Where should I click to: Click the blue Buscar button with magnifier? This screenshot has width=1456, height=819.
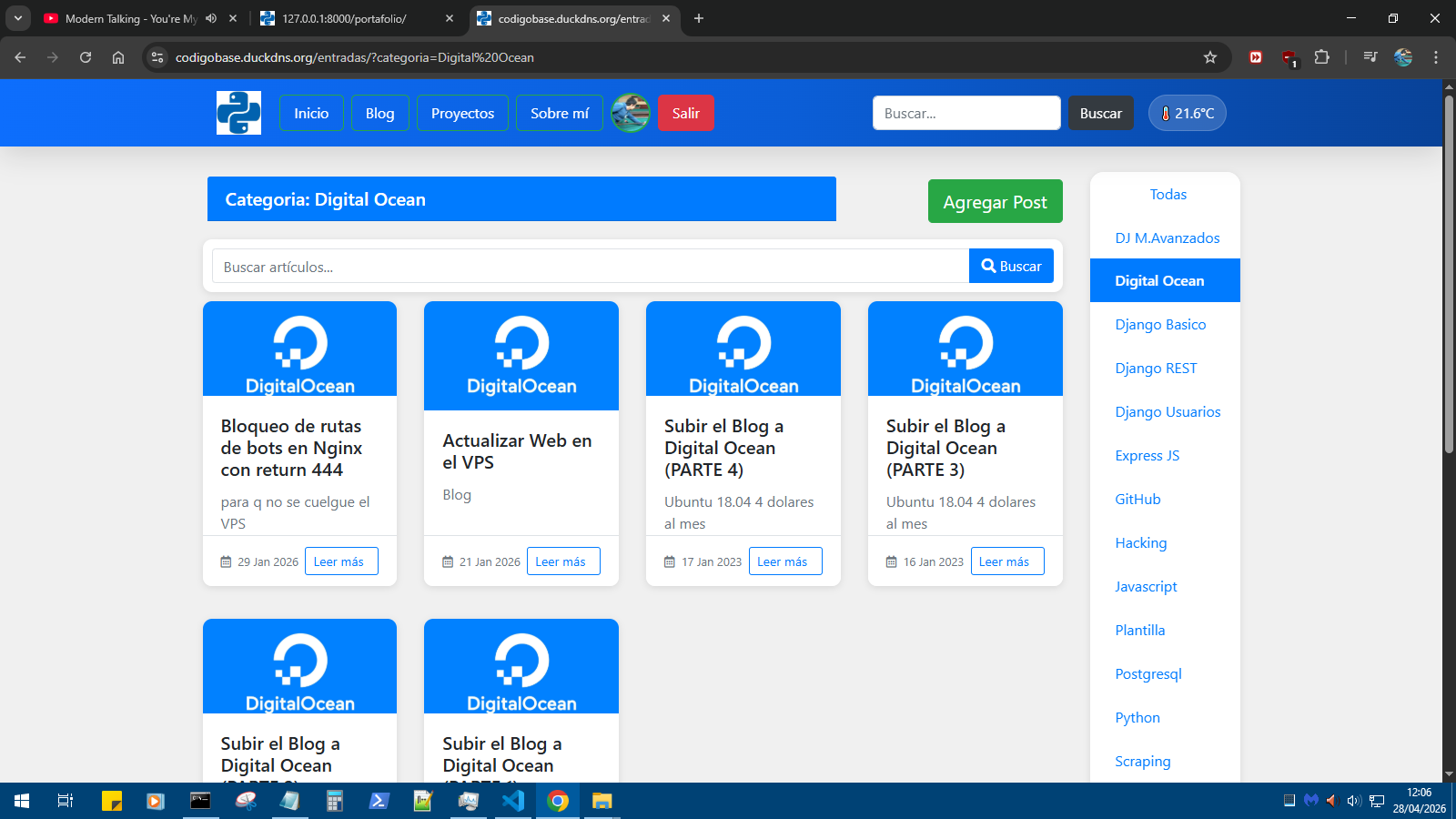coord(1011,266)
